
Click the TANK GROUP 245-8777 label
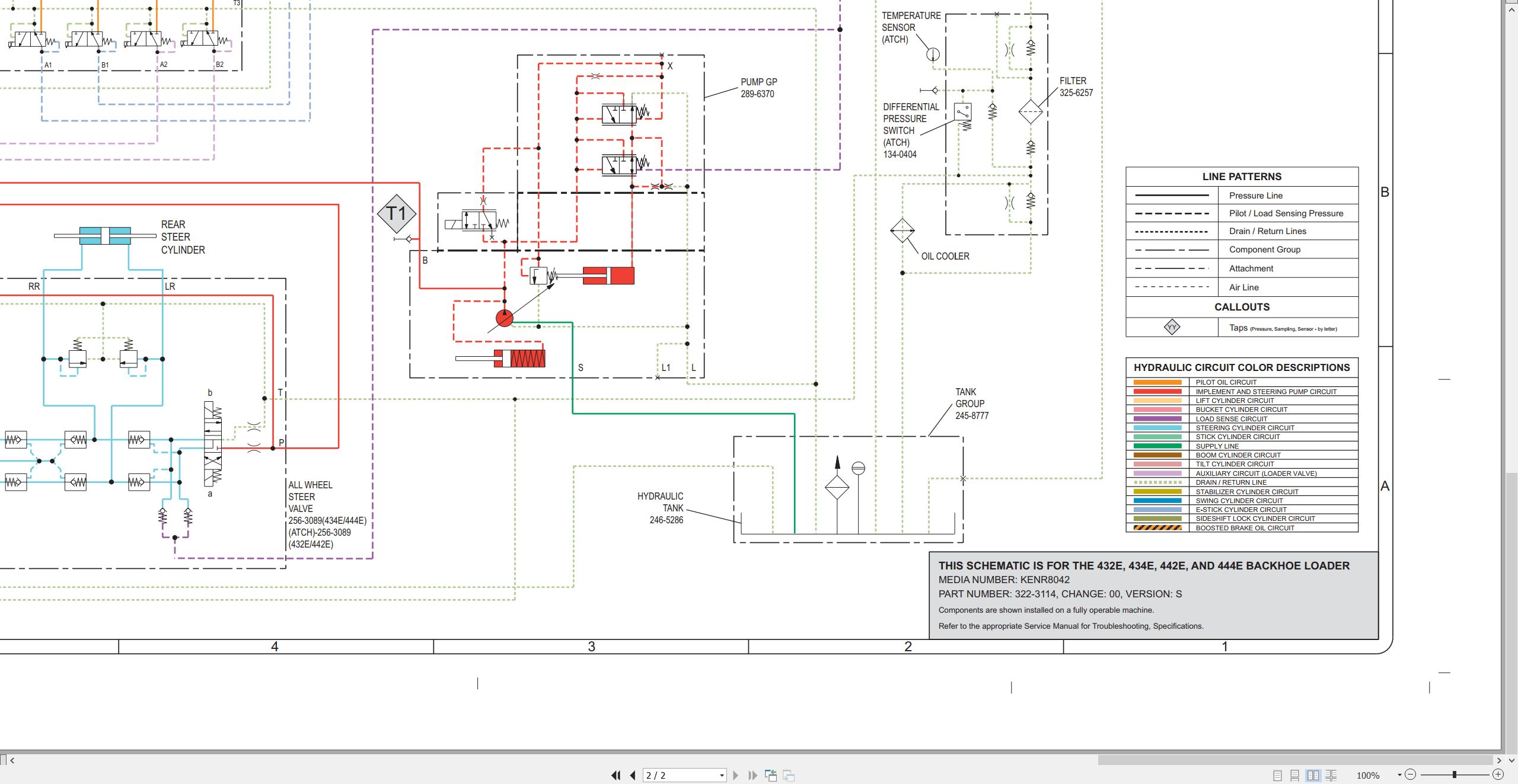tap(971, 404)
